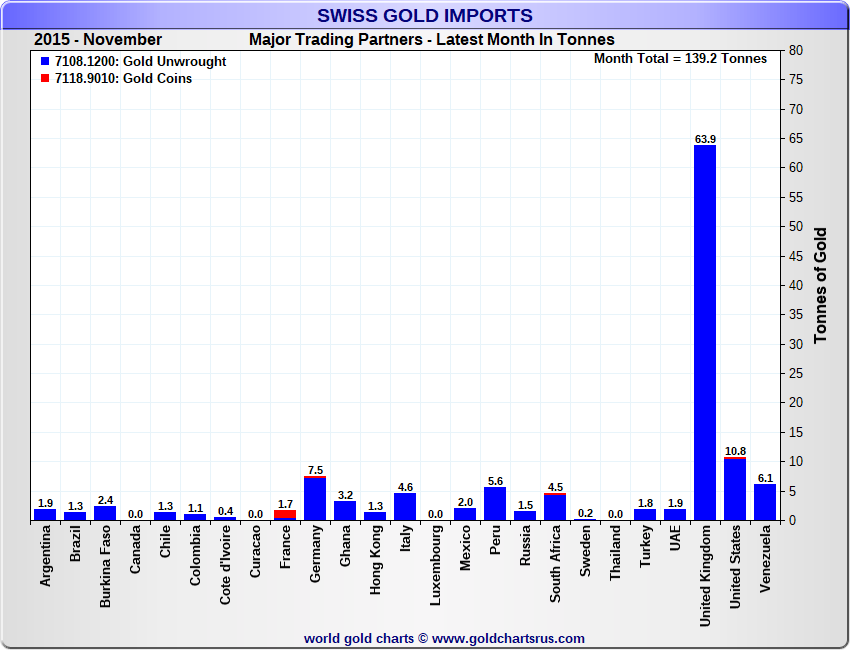Click the www.goldchartsrus.com footer link
Viewport: 850px width, 650px height.
[x=508, y=638]
